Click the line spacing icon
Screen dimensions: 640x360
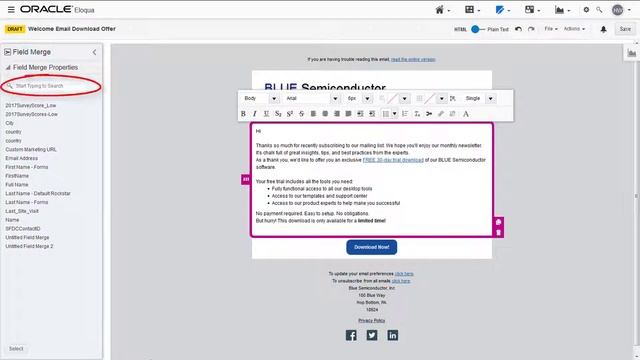[x=453, y=98]
